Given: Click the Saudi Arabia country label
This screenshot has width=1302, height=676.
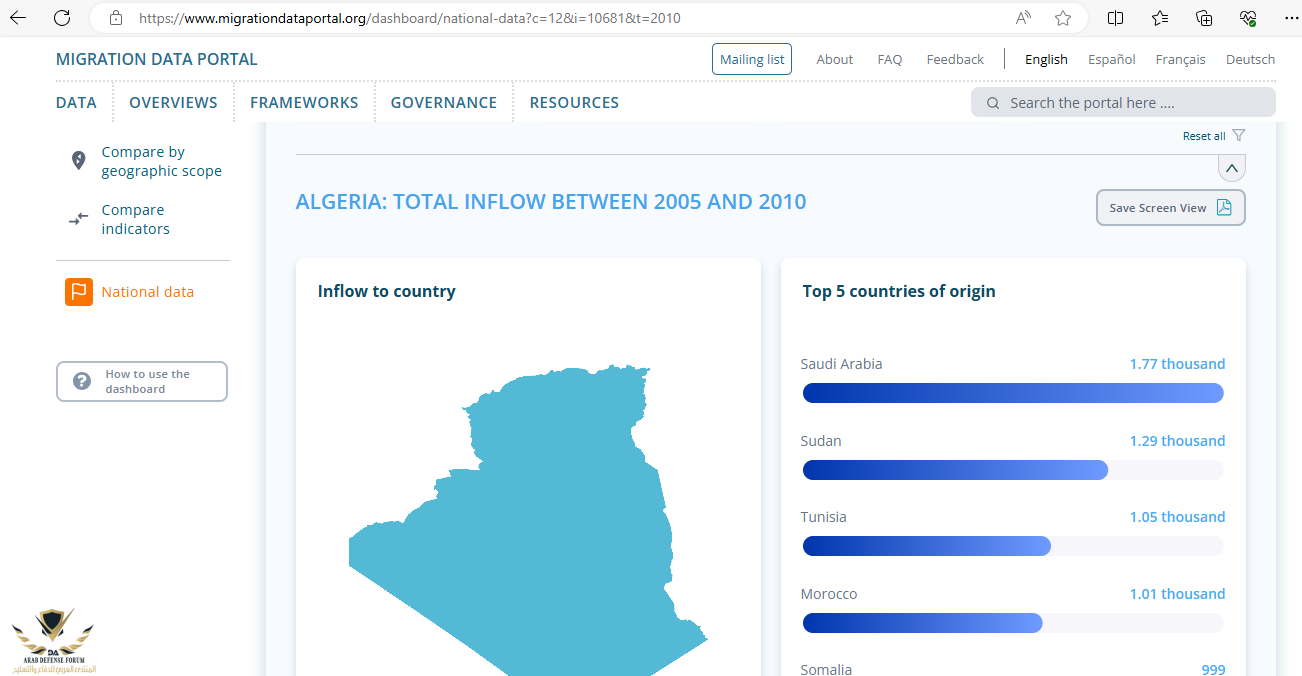Looking at the screenshot, I should 842,364.
